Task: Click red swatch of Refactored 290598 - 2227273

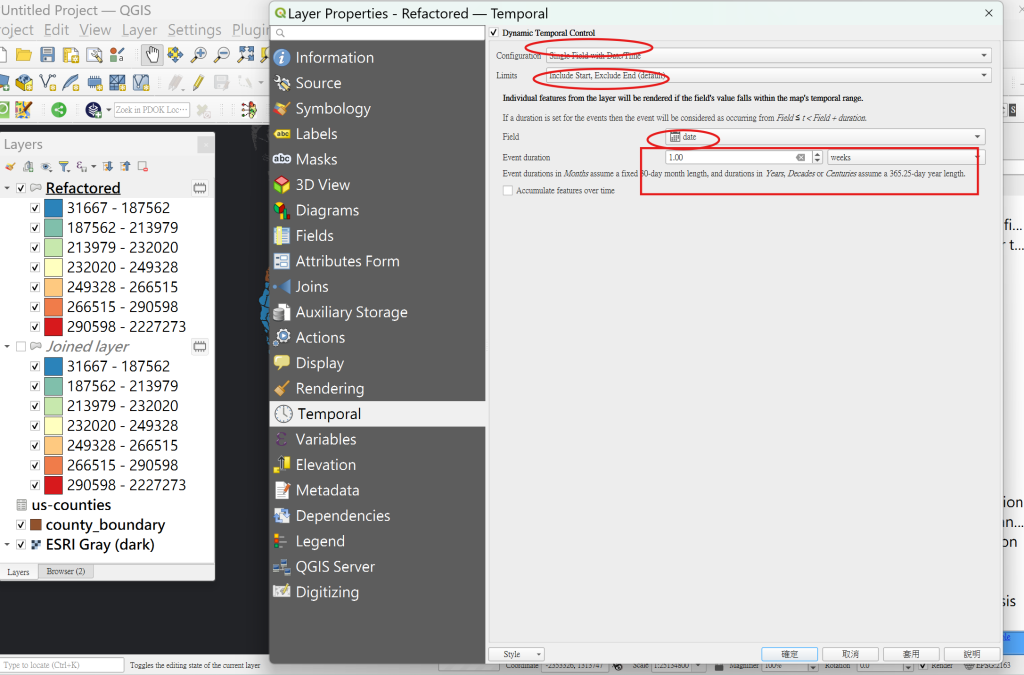Action: [x=54, y=326]
